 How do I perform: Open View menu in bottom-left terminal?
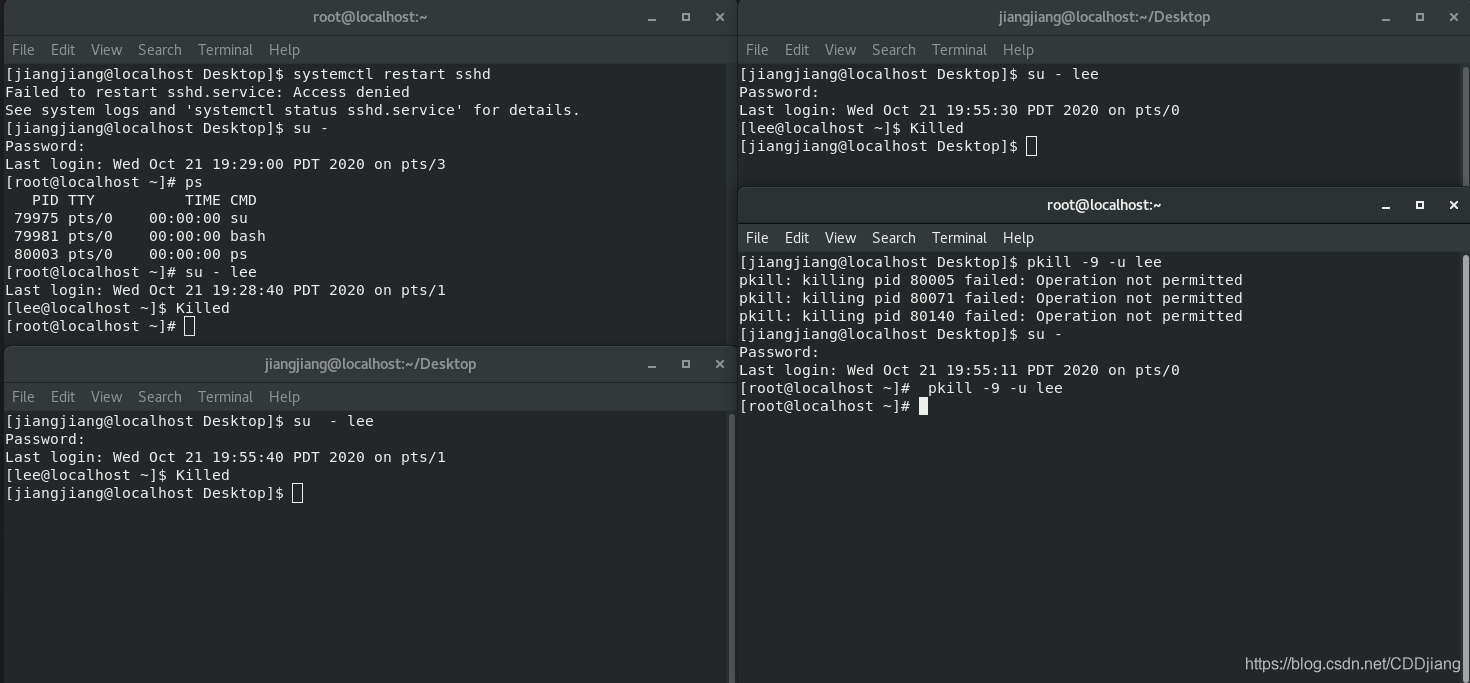point(106,397)
